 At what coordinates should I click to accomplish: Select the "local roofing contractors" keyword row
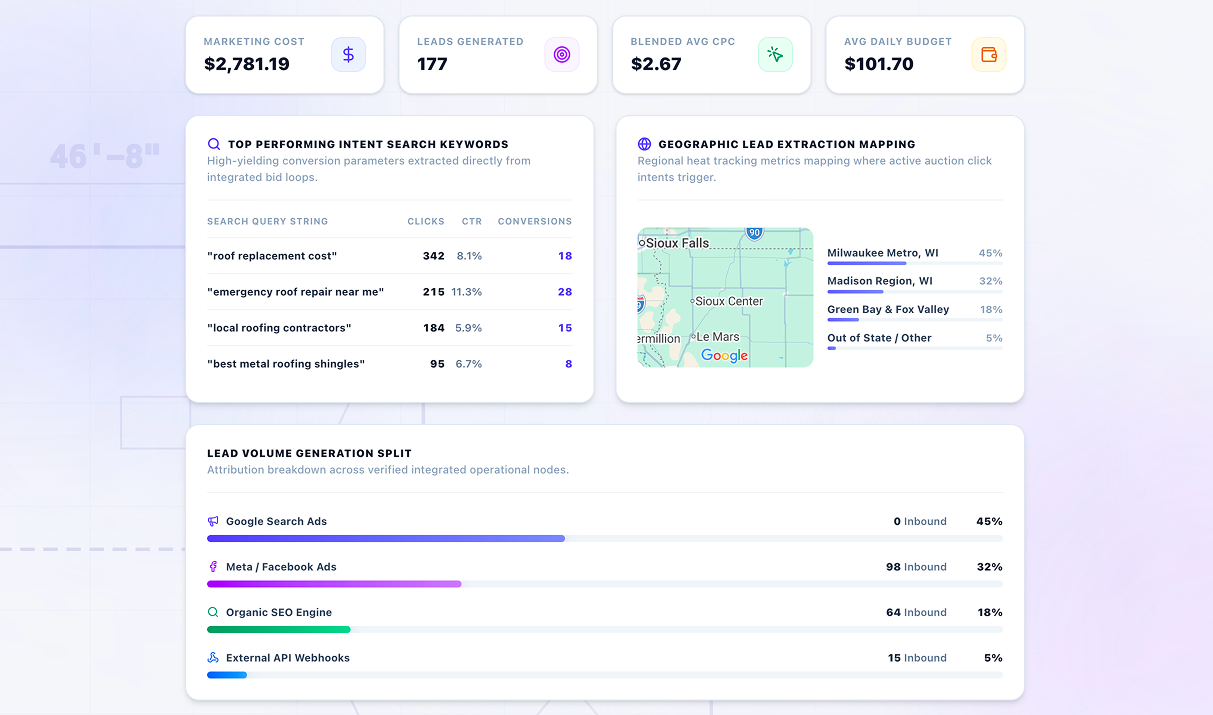pyautogui.click(x=390, y=328)
